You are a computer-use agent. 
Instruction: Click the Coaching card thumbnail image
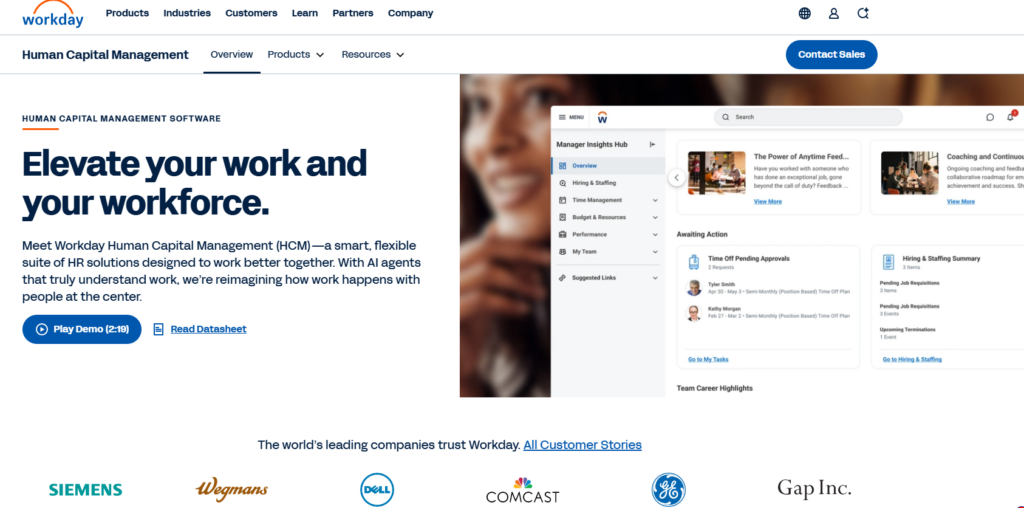tap(910, 173)
